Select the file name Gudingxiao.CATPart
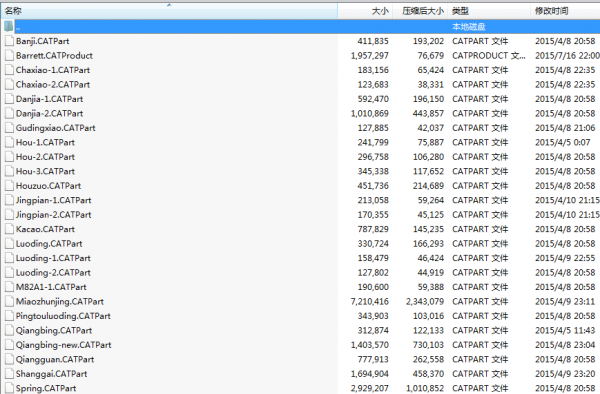Viewport: 600px width, 394px height. [x=55, y=128]
